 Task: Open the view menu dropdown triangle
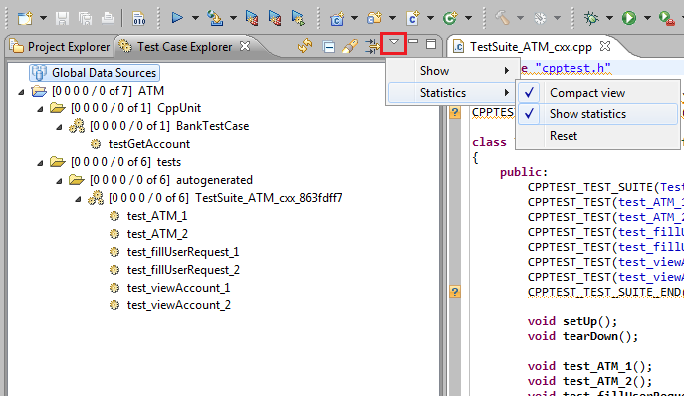click(393, 43)
